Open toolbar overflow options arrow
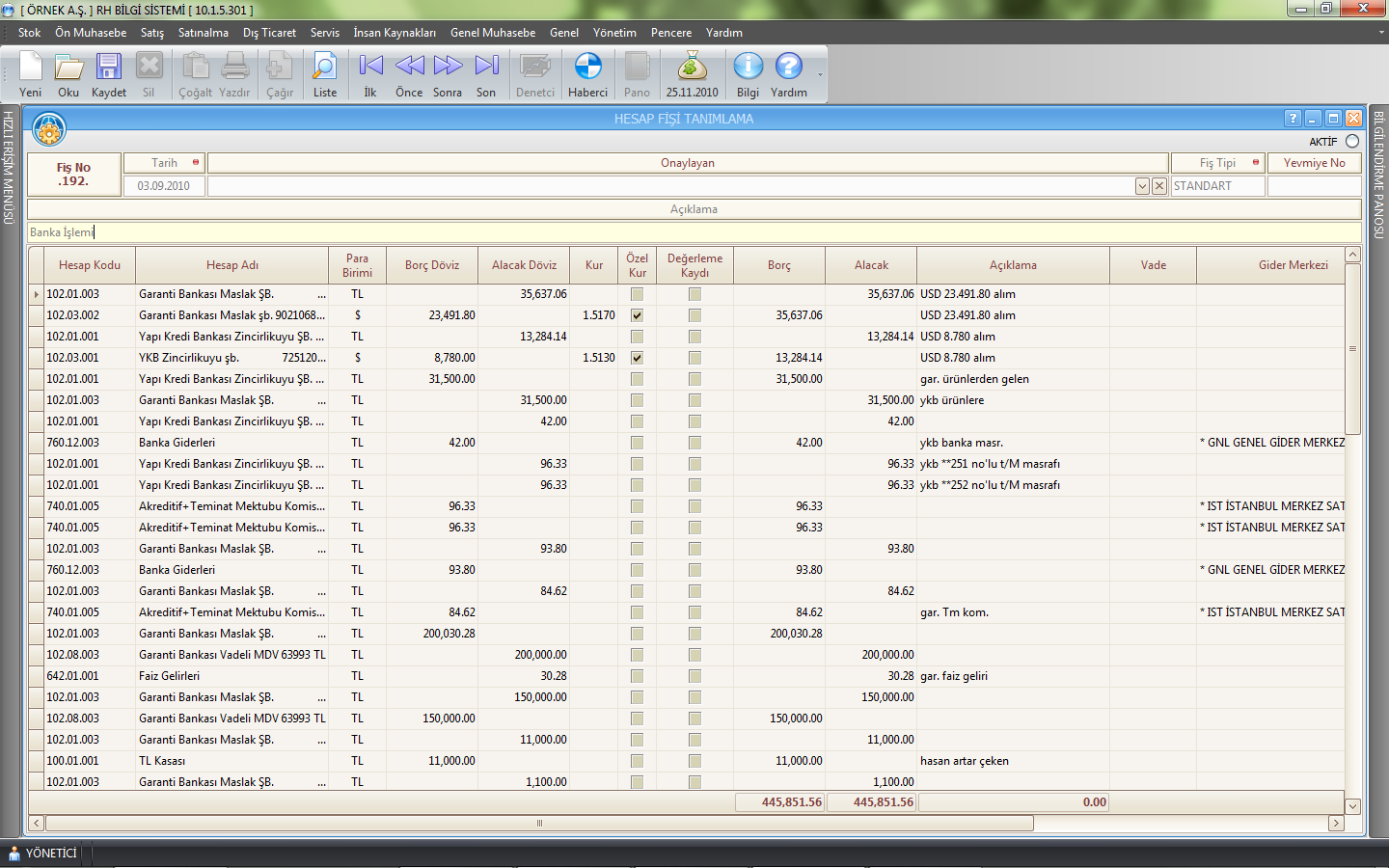The height and width of the screenshot is (868, 1389). coord(821,75)
